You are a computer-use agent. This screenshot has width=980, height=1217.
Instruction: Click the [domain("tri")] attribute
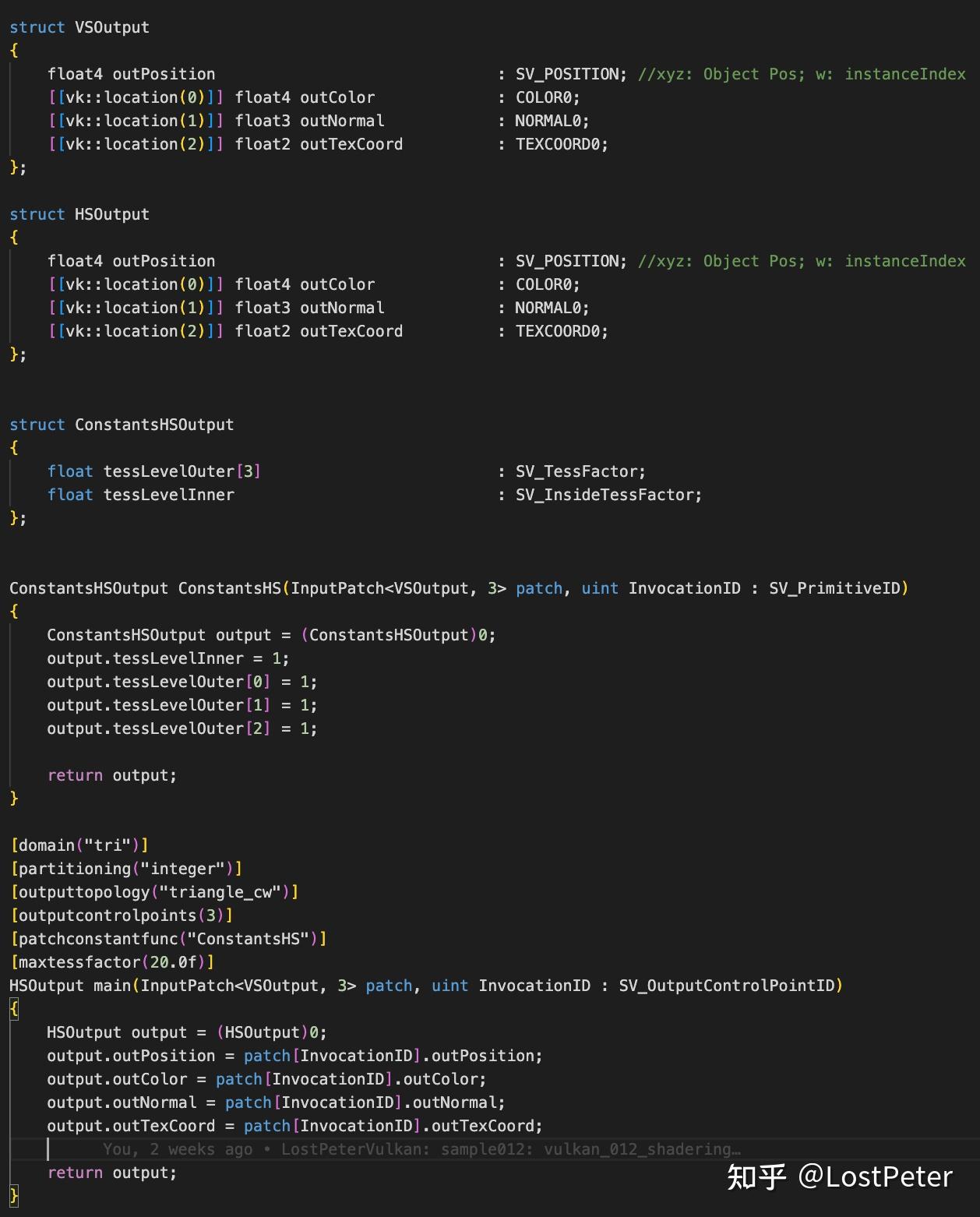tap(79, 845)
